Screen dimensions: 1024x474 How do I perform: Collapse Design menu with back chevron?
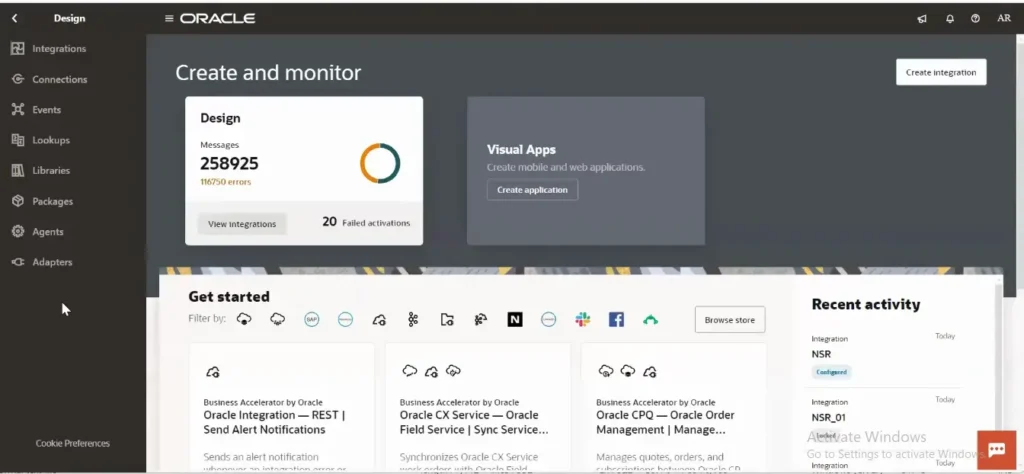click(15, 18)
